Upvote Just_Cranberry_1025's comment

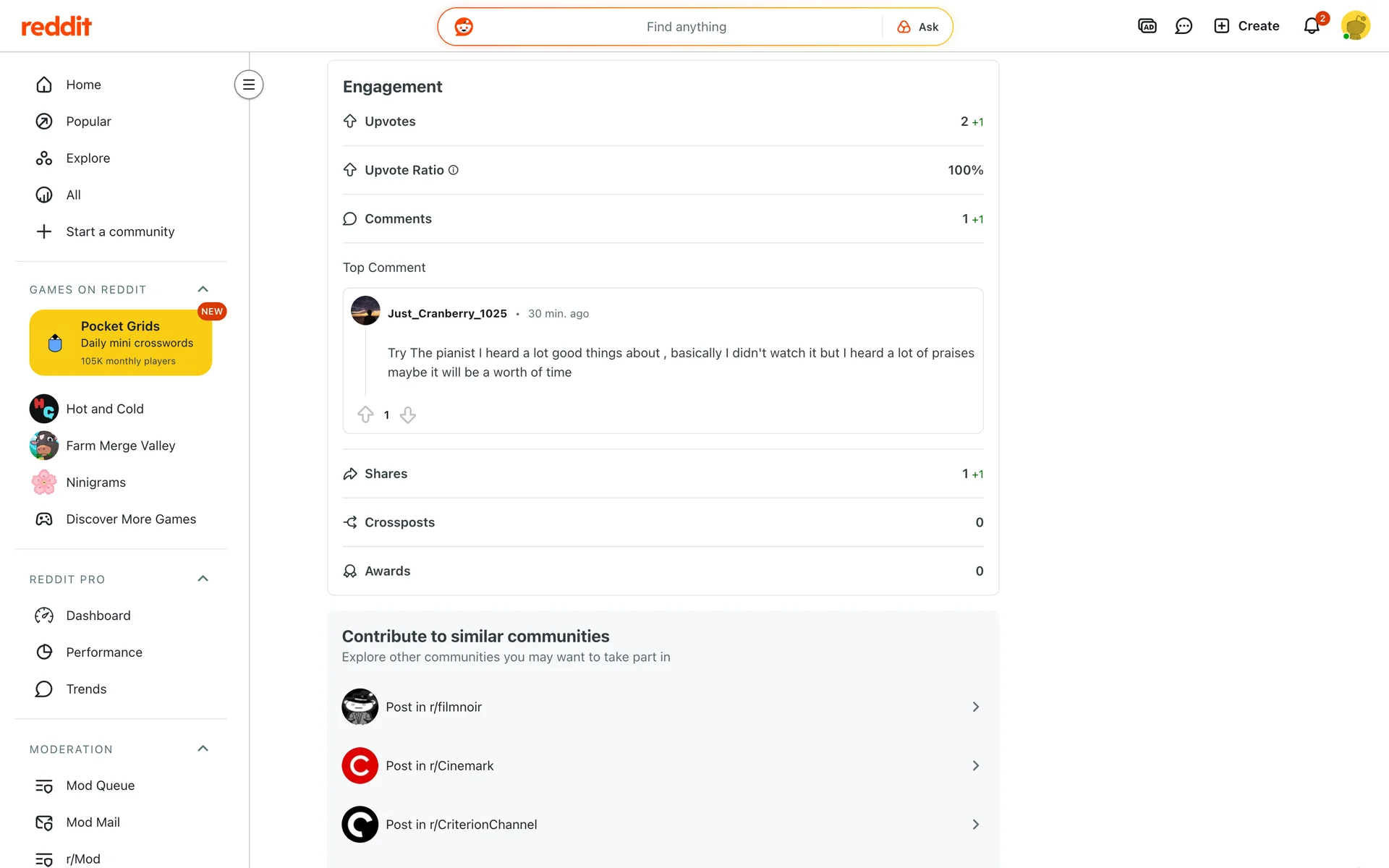365,414
